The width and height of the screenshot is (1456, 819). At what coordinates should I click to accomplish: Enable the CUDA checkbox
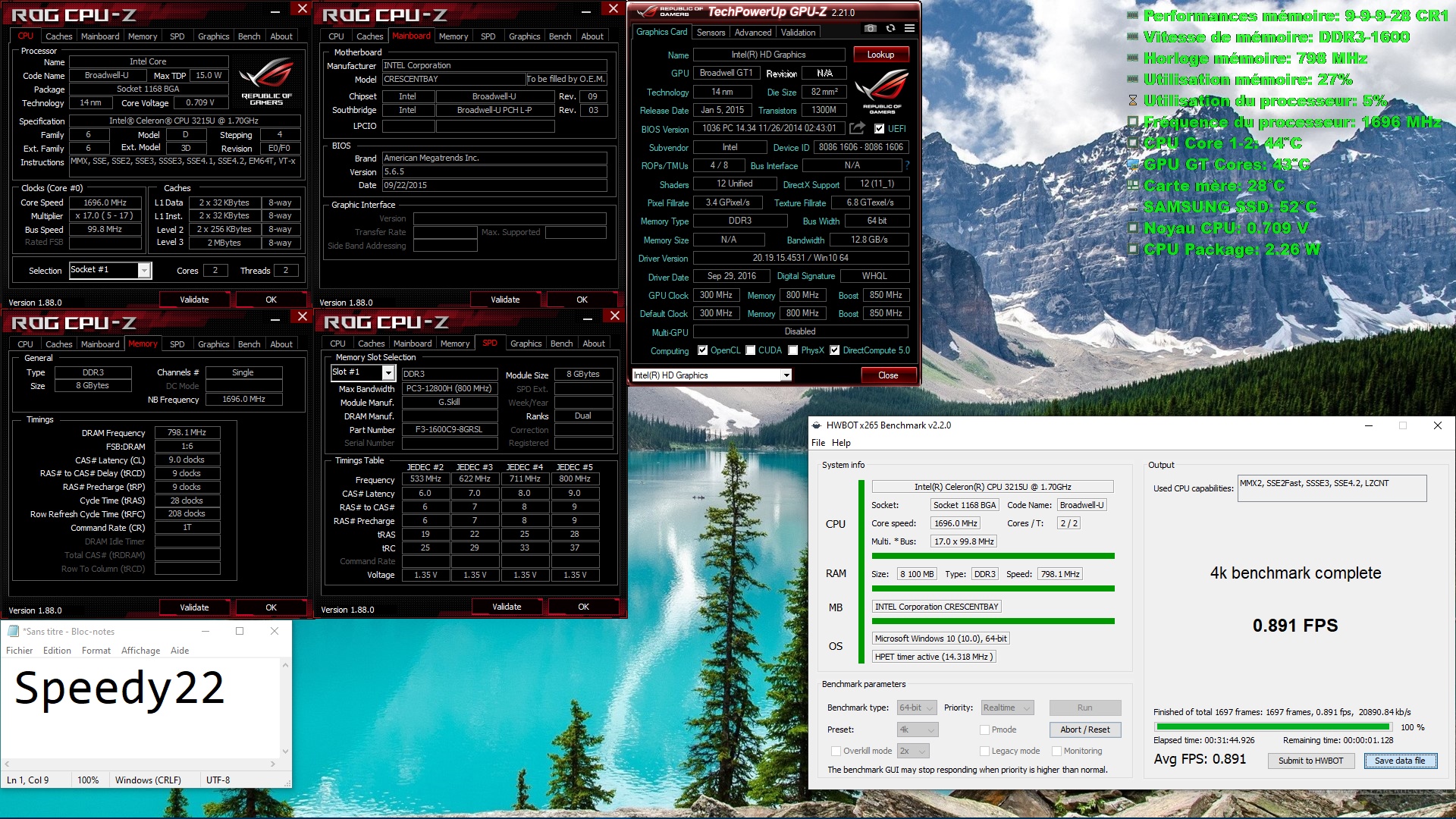point(751,350)
